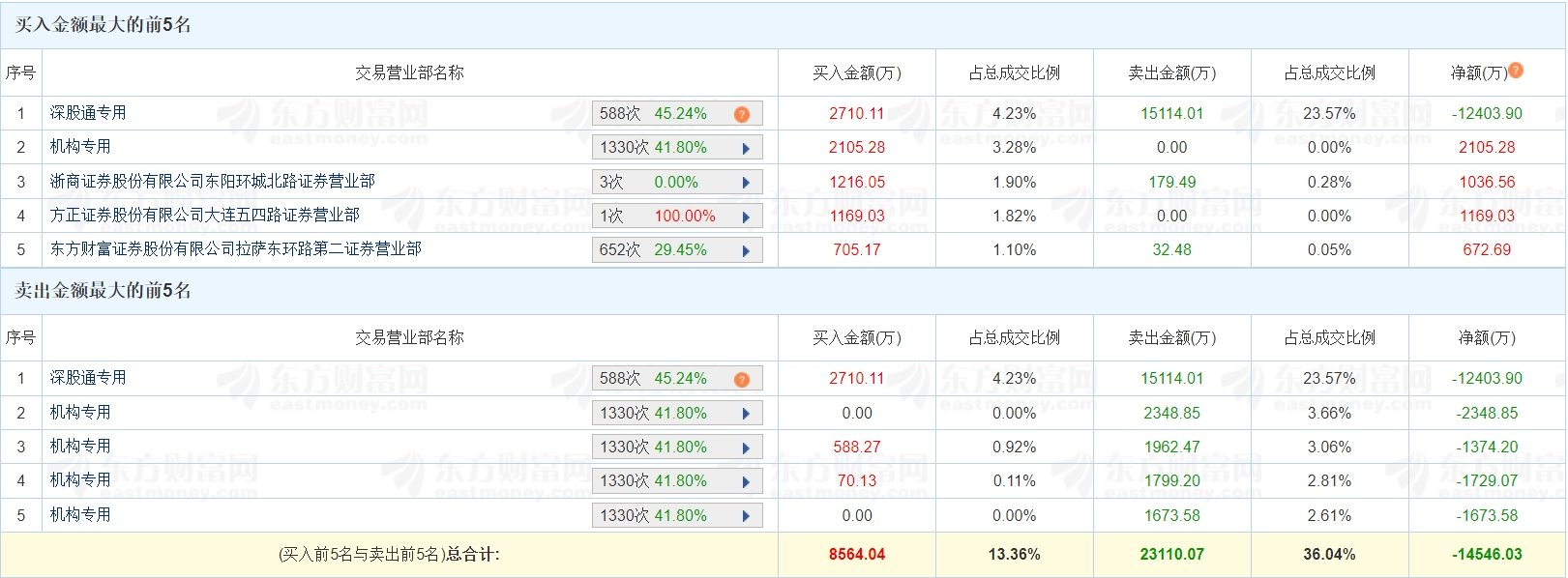Click 买入金额最大的前5名 section heading

103,25
